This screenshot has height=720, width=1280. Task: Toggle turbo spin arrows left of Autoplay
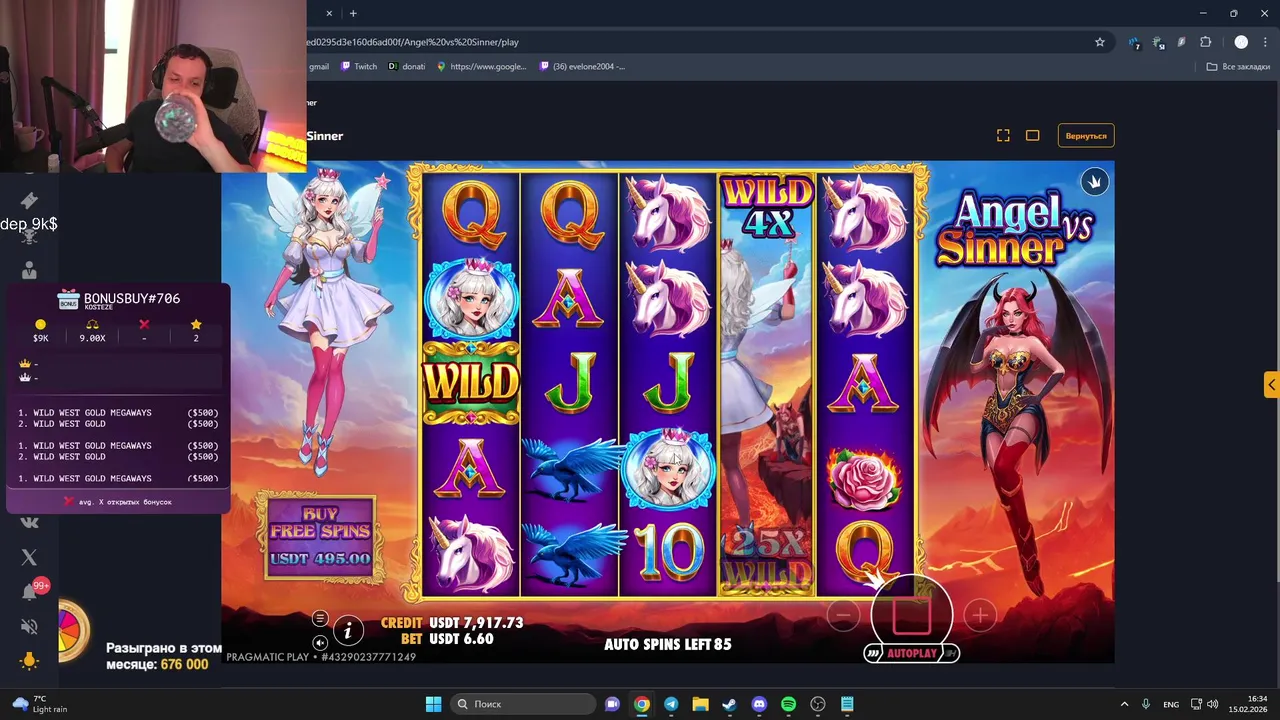[x=873, y=653]
